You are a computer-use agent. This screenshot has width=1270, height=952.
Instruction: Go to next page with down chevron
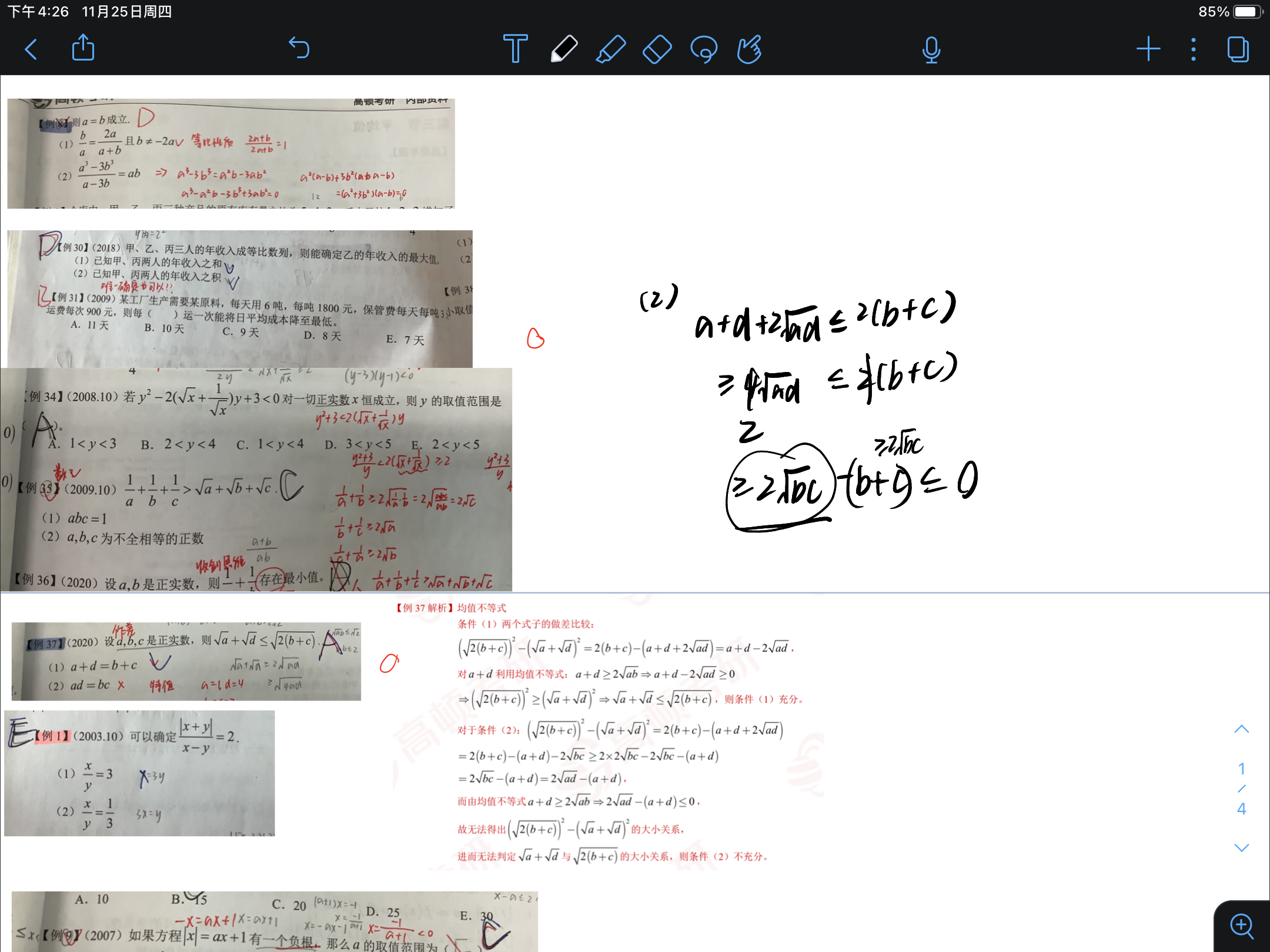point(1241,847)
